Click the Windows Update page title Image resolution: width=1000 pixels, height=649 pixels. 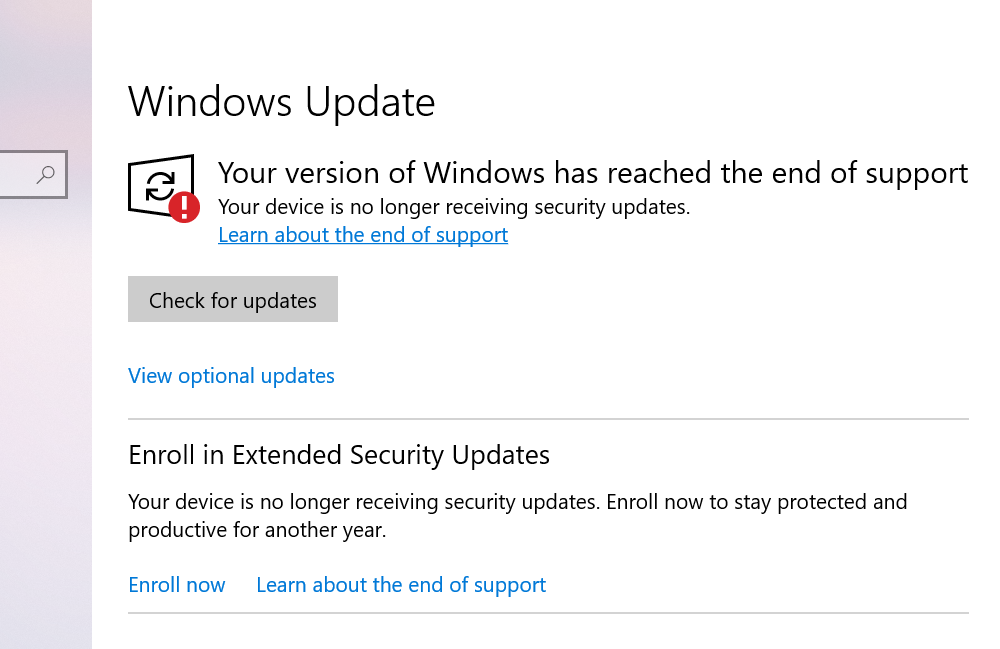(282, 102)
